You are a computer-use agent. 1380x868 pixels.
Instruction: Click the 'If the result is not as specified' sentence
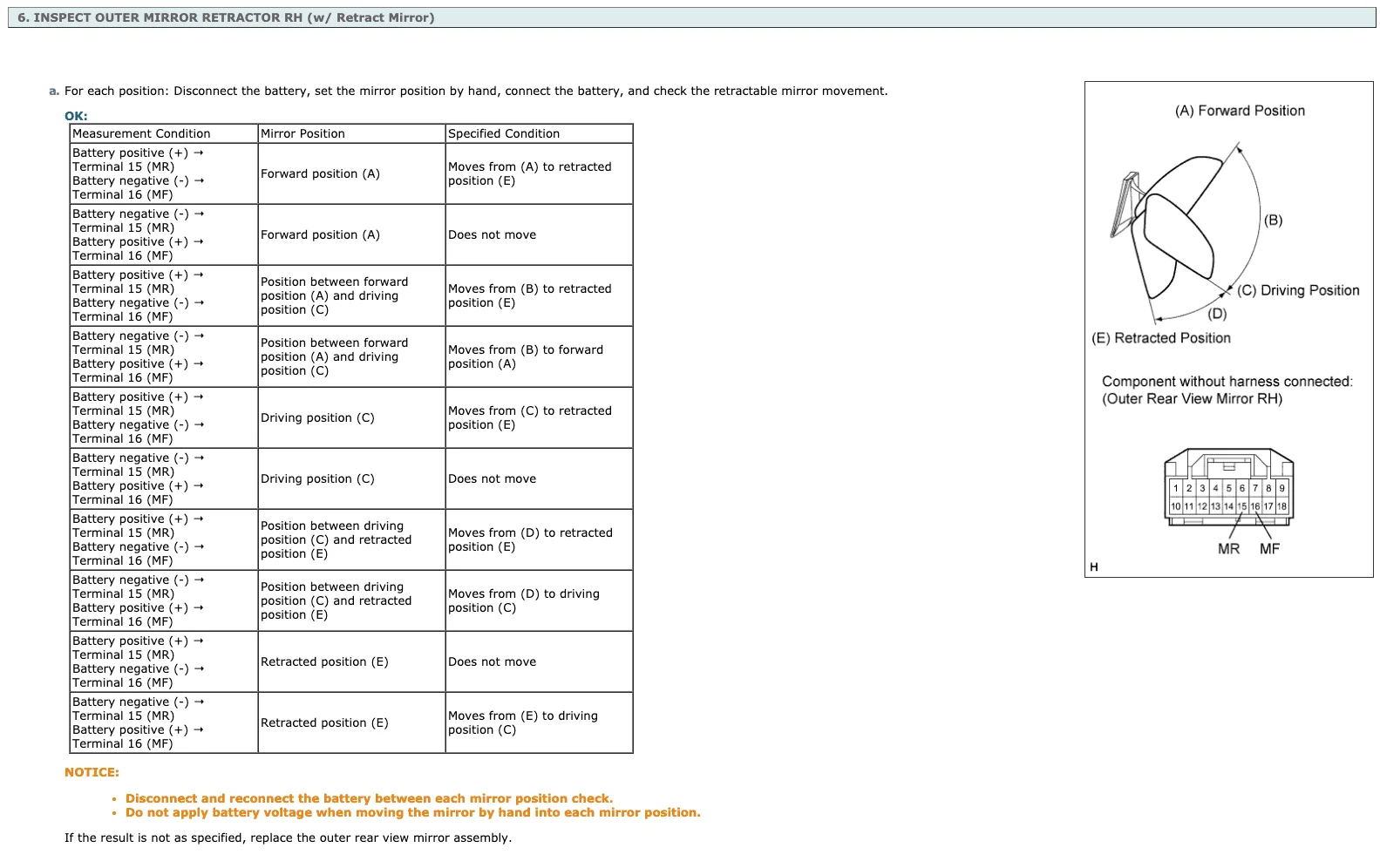(288, 837)
